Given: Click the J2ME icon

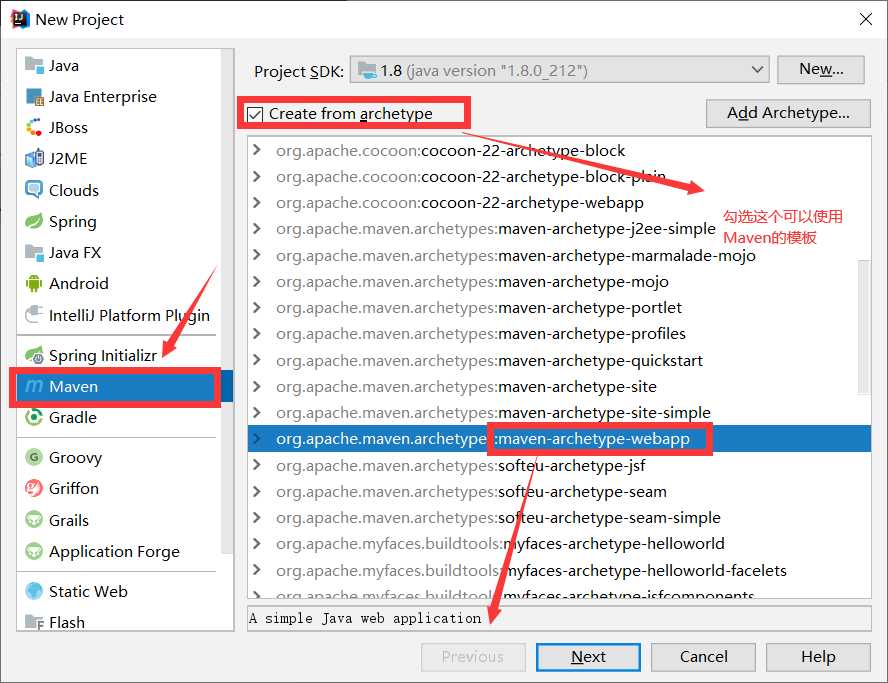Looking at the screenshot, I should coord(34,159).
